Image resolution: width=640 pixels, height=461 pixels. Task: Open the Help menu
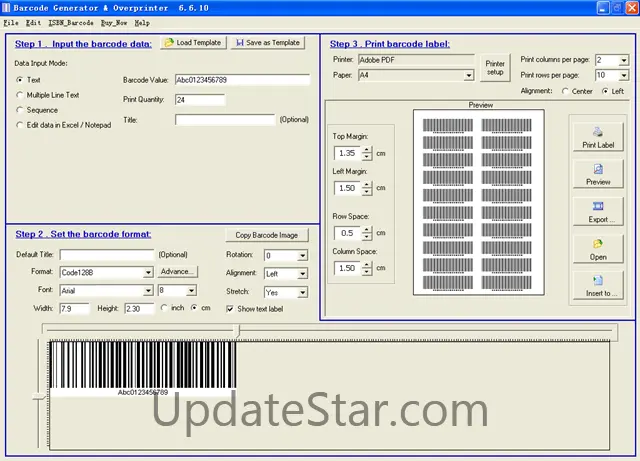141,21
